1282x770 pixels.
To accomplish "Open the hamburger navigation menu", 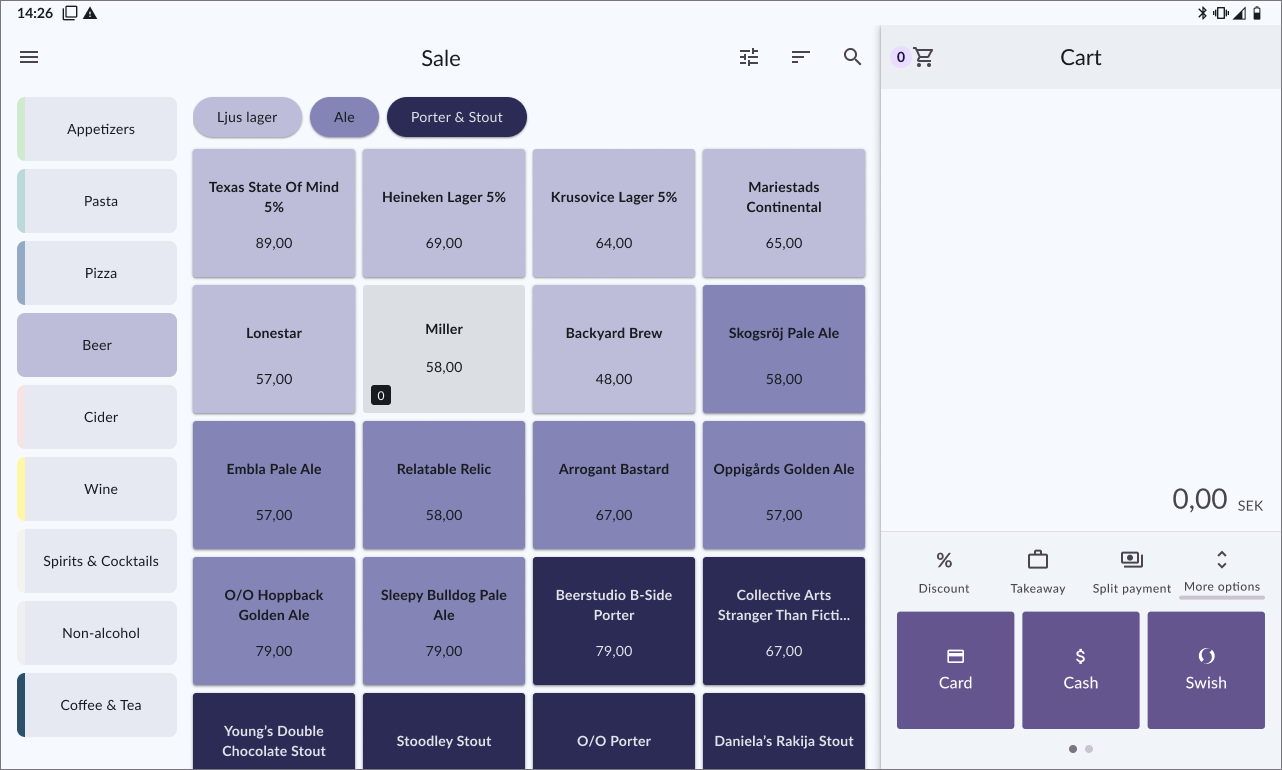I will [x=29, y=57].
